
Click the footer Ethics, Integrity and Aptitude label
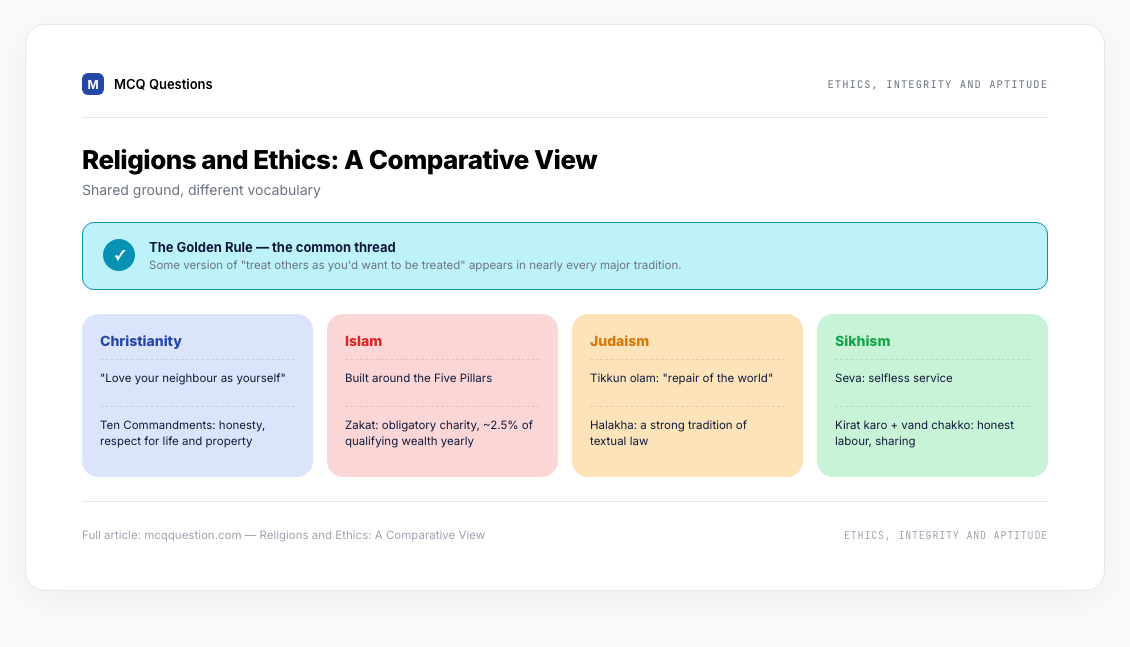(x=946, y=535)
